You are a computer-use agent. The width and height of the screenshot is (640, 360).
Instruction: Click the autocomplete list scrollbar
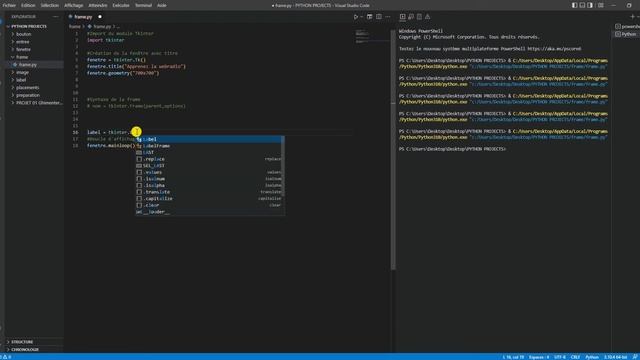(x=283, y=165)
